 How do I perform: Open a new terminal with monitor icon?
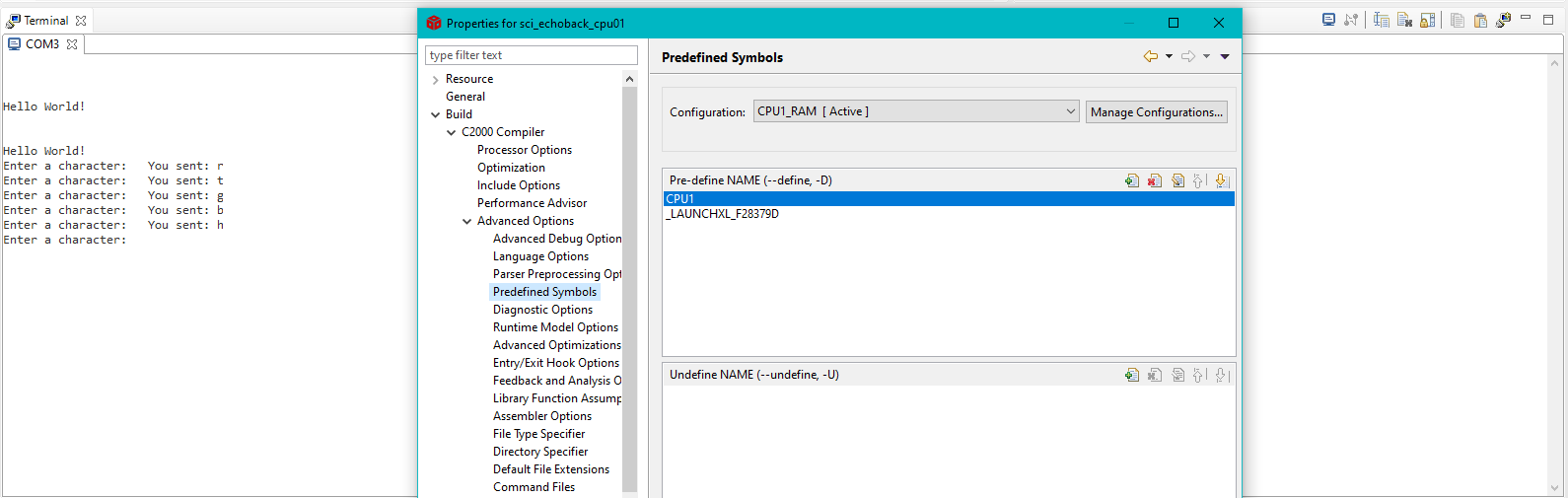pyautogui.click(x=1328, y=20)
